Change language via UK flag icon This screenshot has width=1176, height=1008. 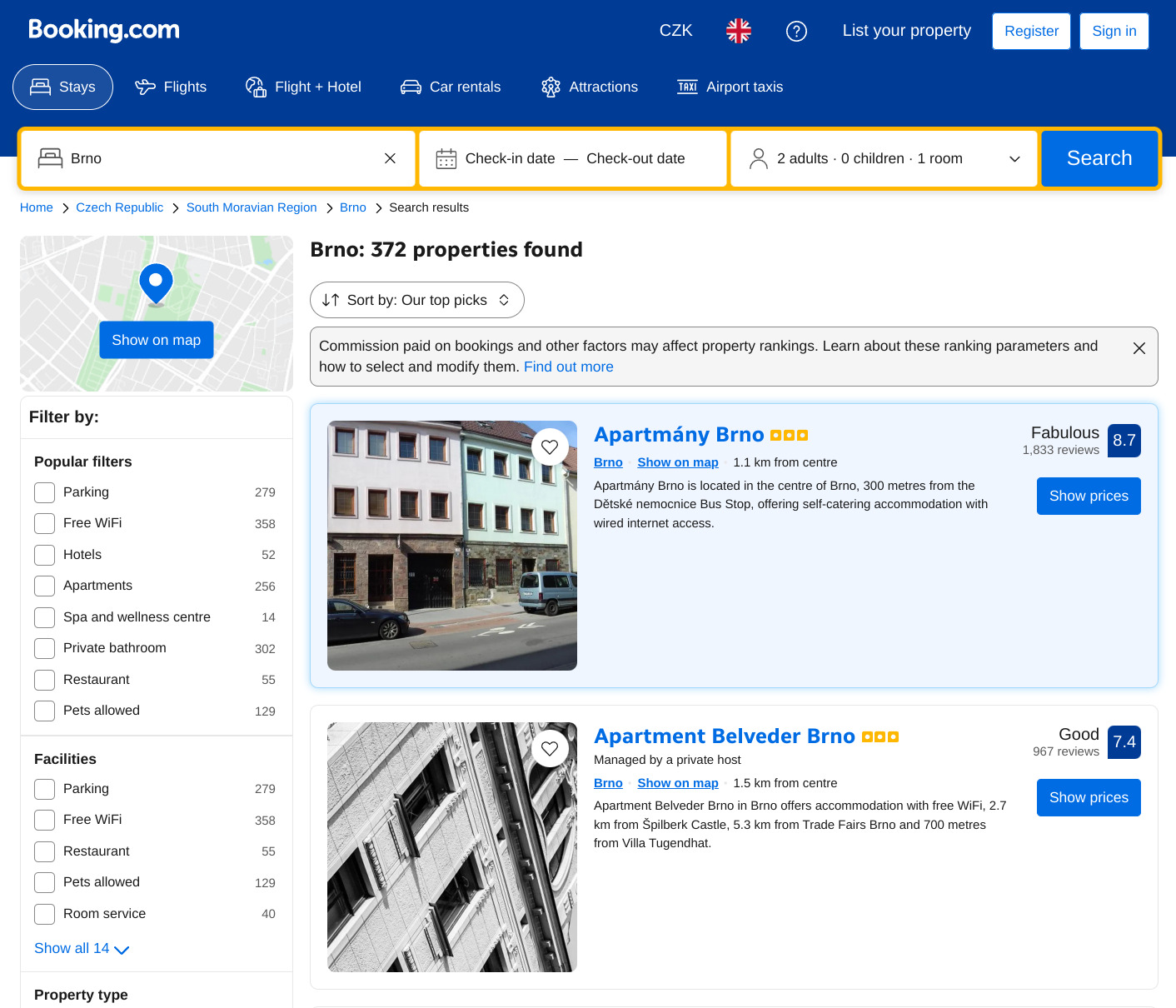[738, 31]
